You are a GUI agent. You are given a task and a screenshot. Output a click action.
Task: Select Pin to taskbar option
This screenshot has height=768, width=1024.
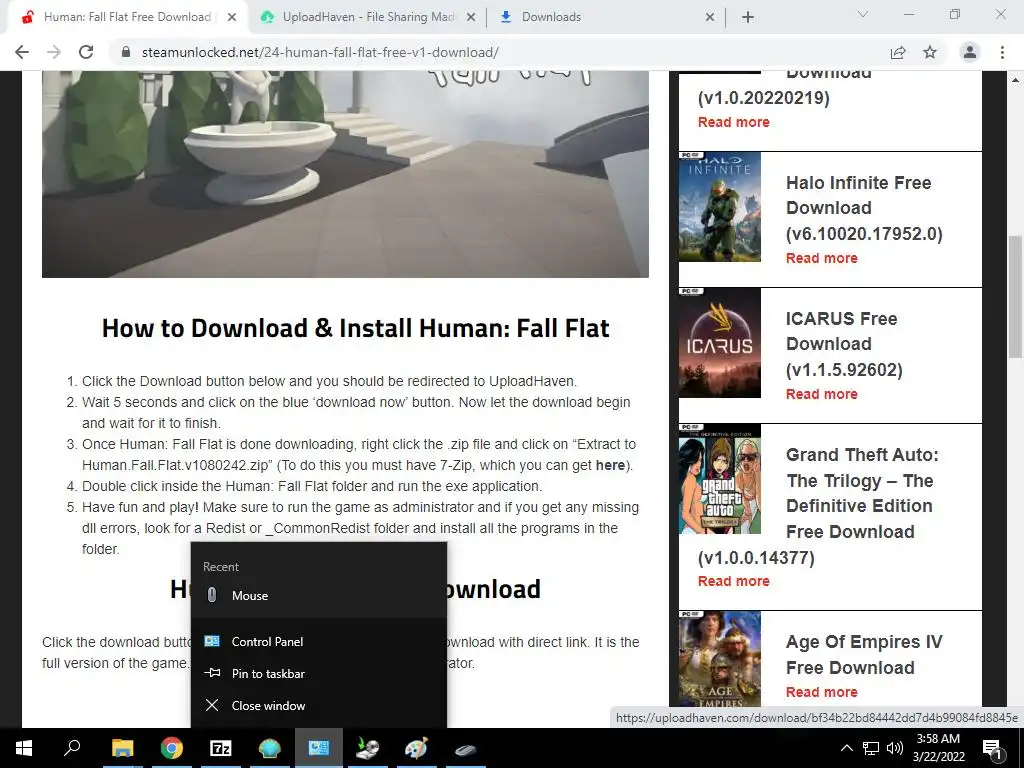tap(319, 673)
